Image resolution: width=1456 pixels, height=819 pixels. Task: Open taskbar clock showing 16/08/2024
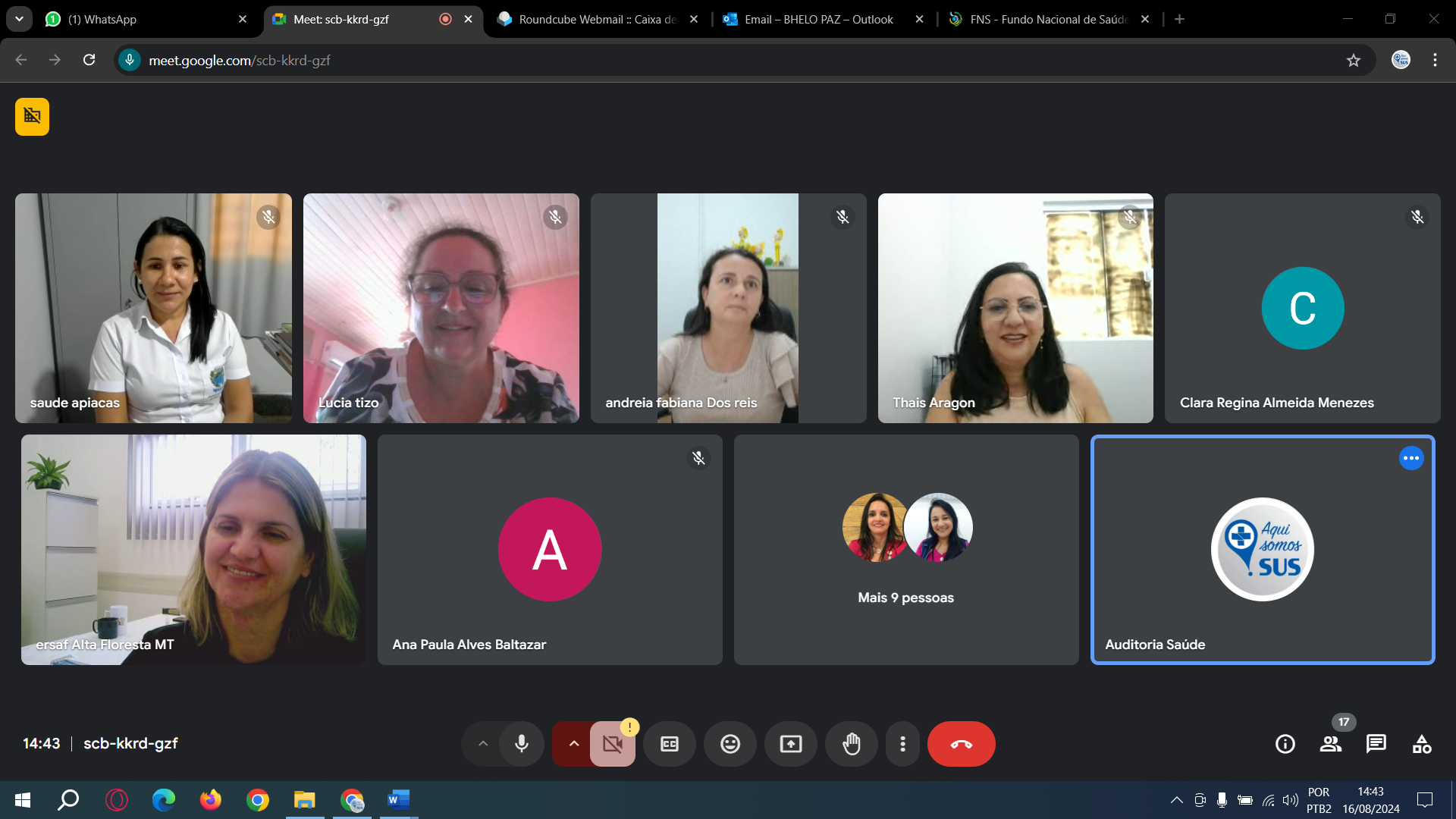1371,800
